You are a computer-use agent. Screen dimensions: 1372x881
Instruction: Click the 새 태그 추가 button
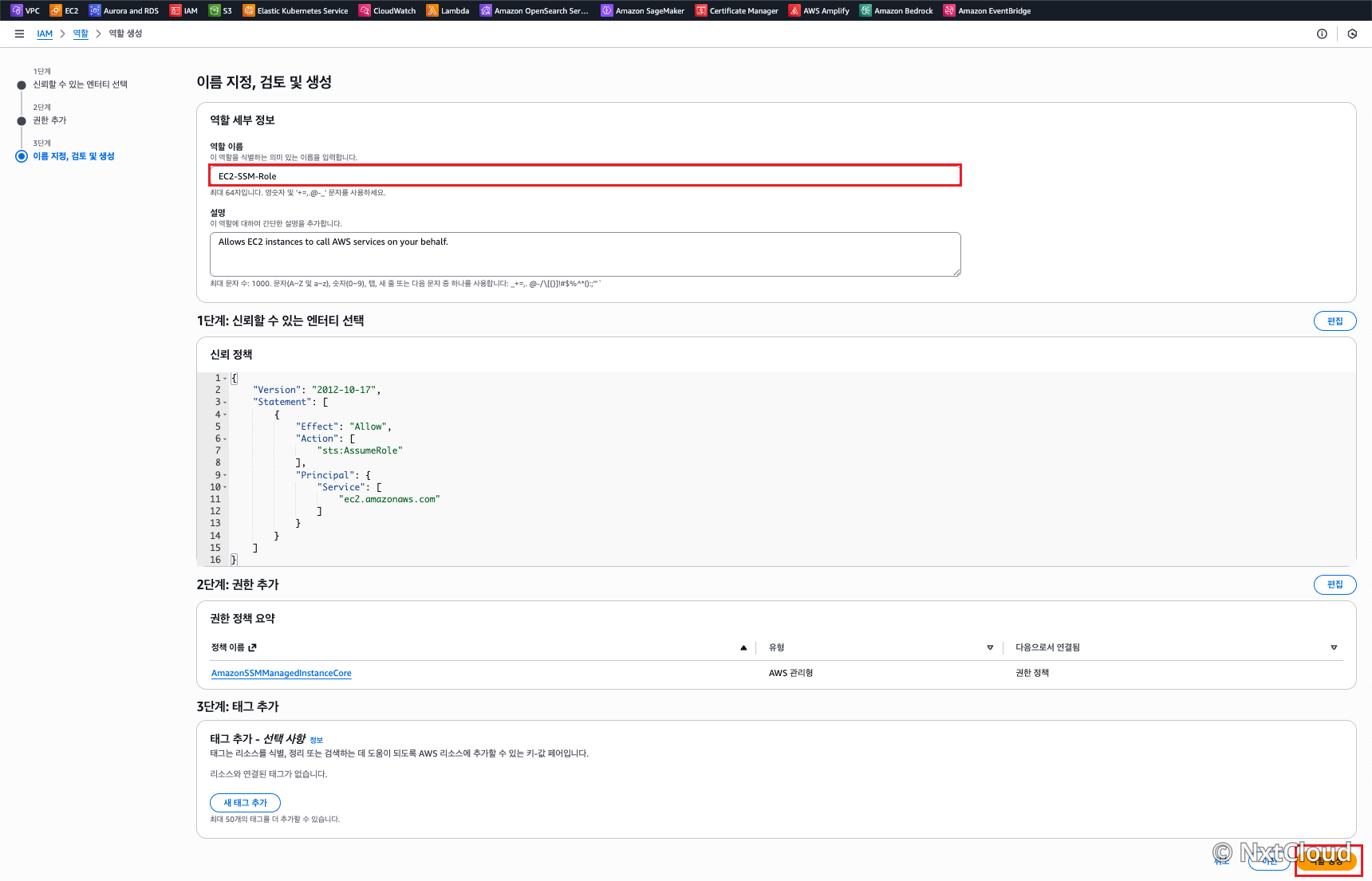click(x=245, y=803)
